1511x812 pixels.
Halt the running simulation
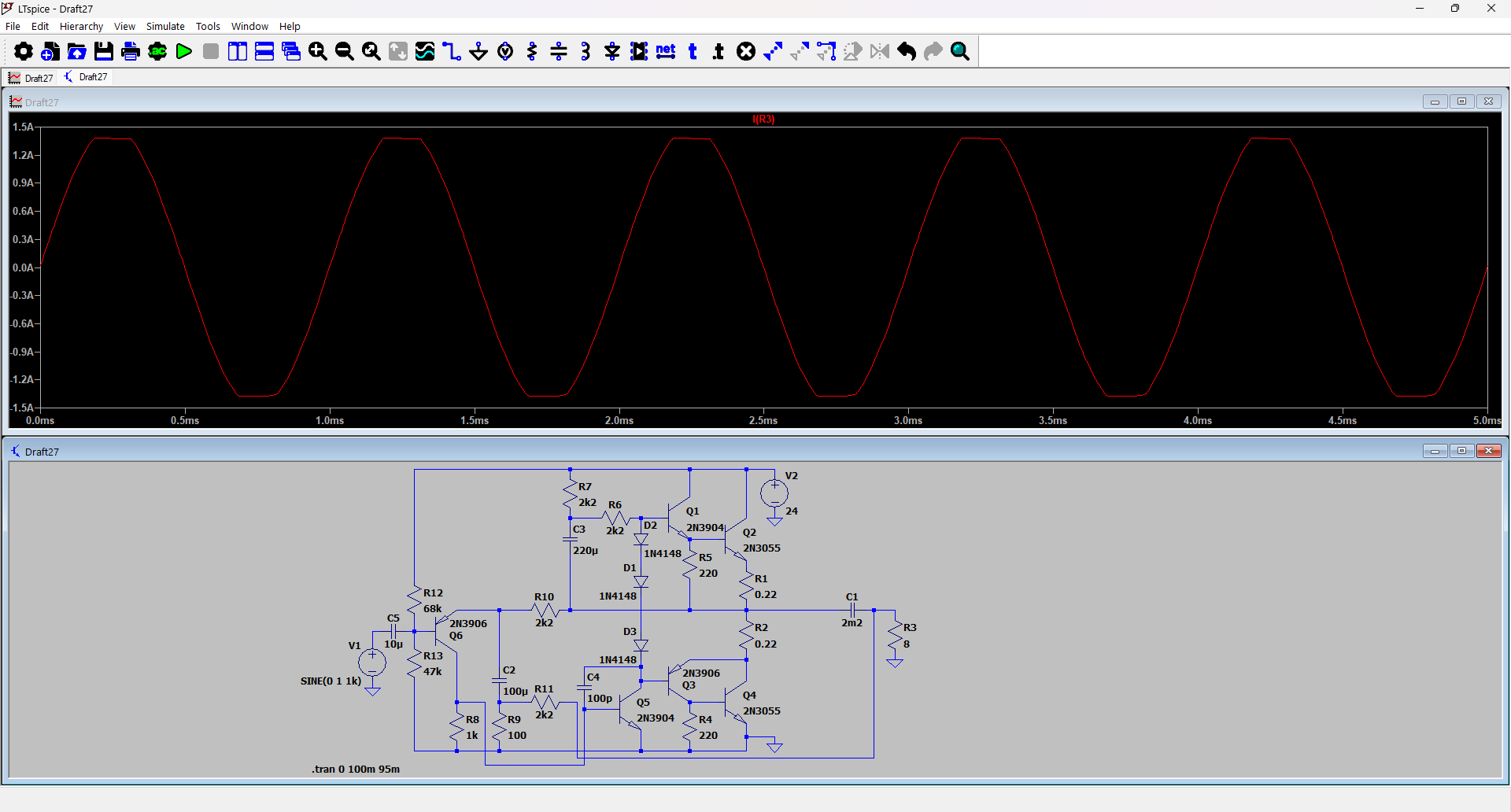(x=211, y=52)
